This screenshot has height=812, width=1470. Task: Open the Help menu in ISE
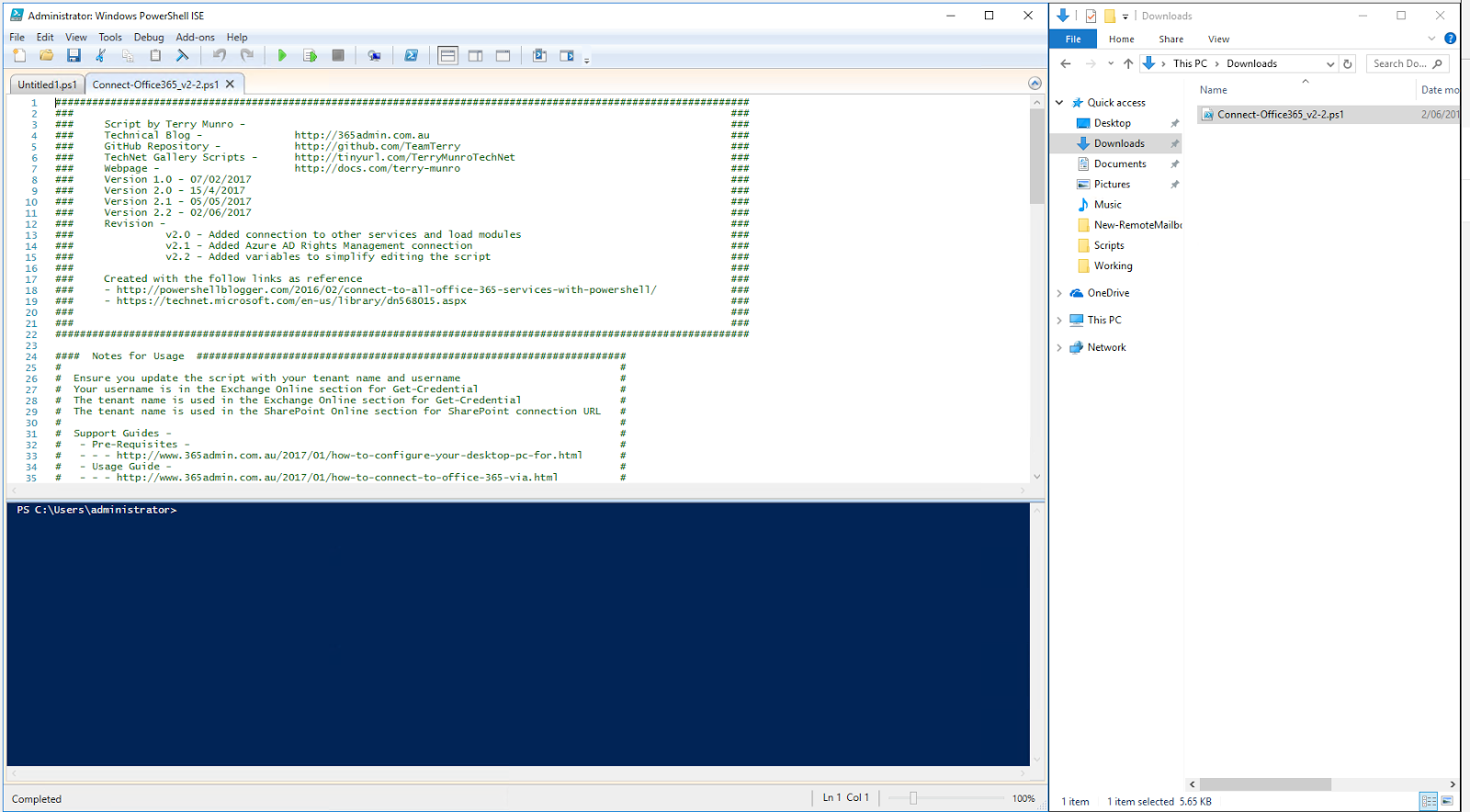pyautogui.click(x=237, y=38)
